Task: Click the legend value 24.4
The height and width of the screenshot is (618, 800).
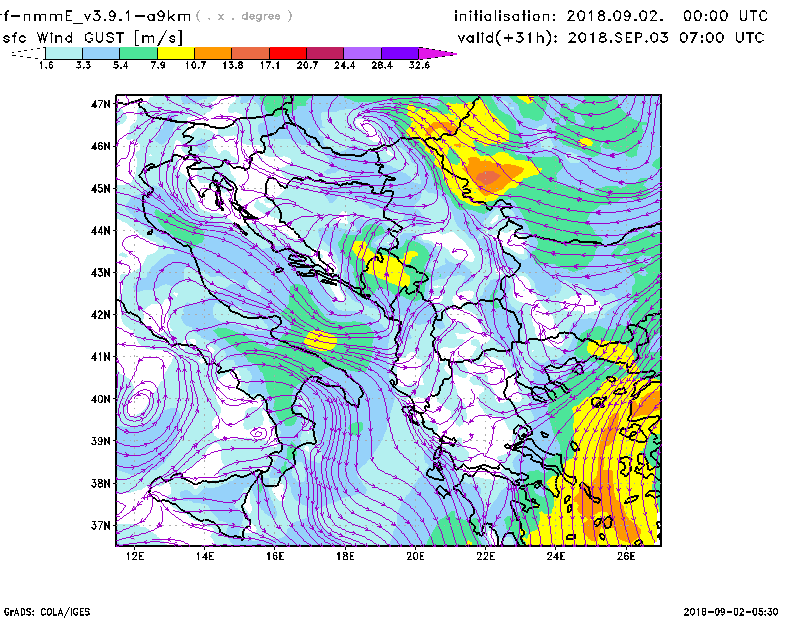Action: 344,65
